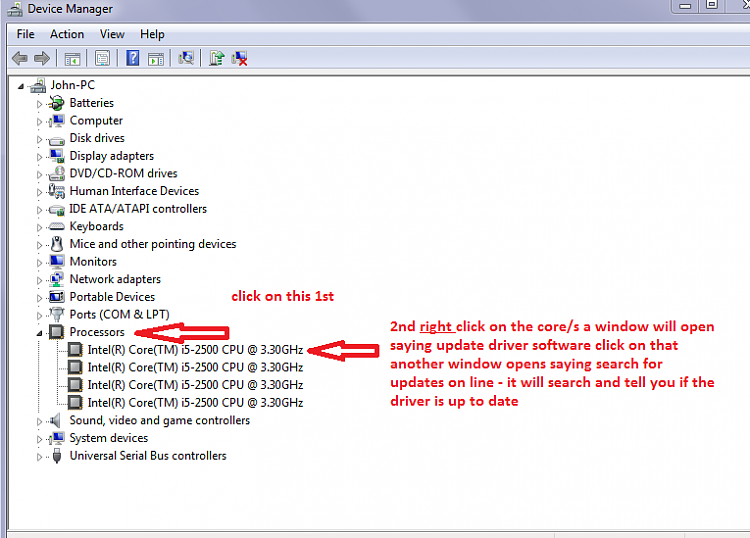Select the Network adapters label
Image resolution: width=750 pixels, height=538 pixels.
tap(115, 279)
